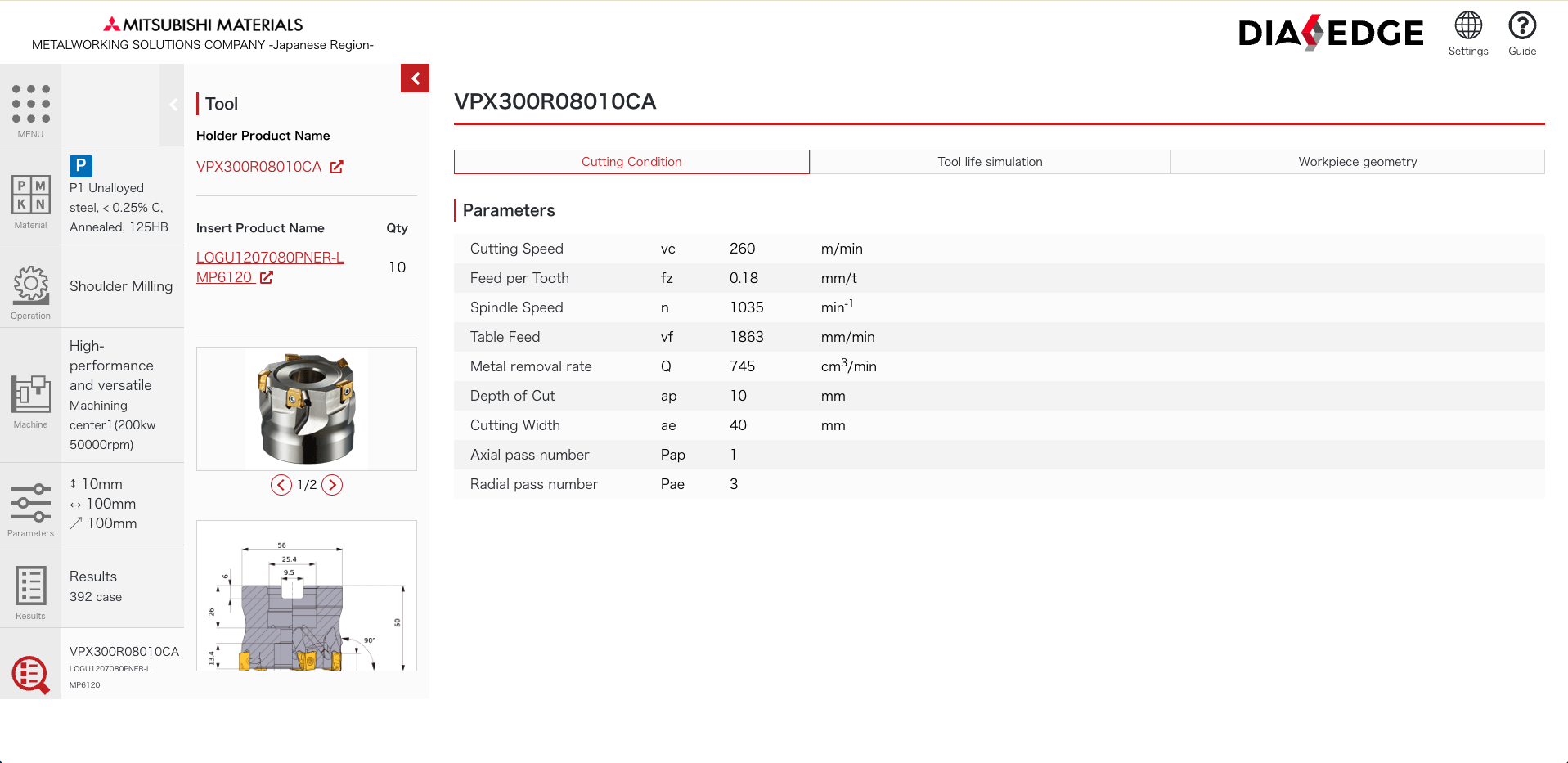1568x763 pixels.
Task: Select the Shoulder Milling operation entry
Action: coord(121,286)
